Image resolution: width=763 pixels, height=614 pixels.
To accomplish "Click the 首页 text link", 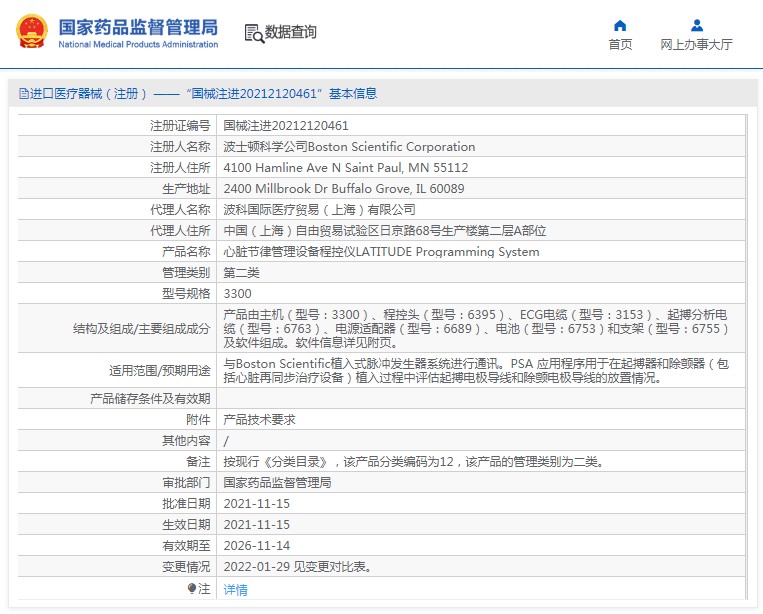I will pos(620,45).
